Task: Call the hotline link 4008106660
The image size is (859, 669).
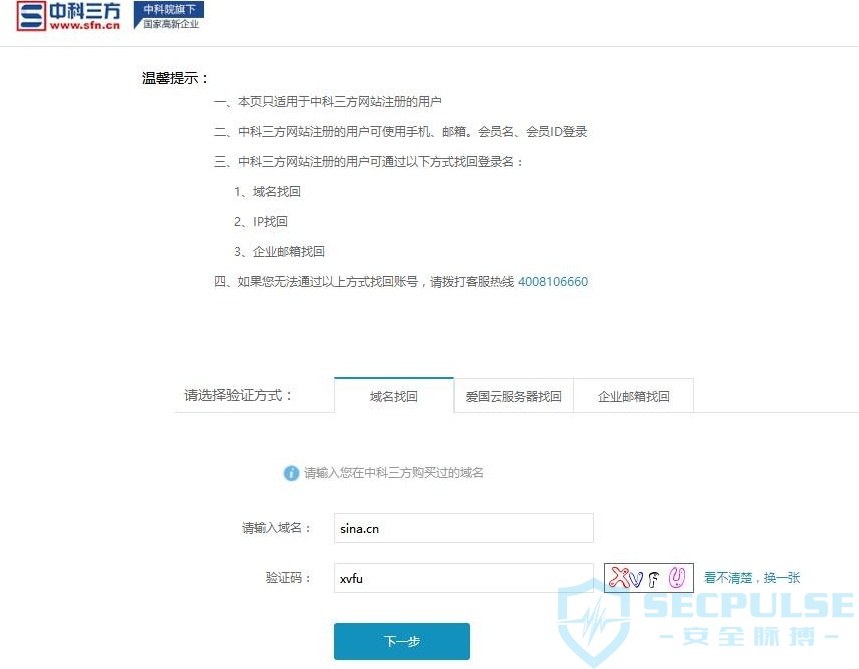Action: coord(553,282)
